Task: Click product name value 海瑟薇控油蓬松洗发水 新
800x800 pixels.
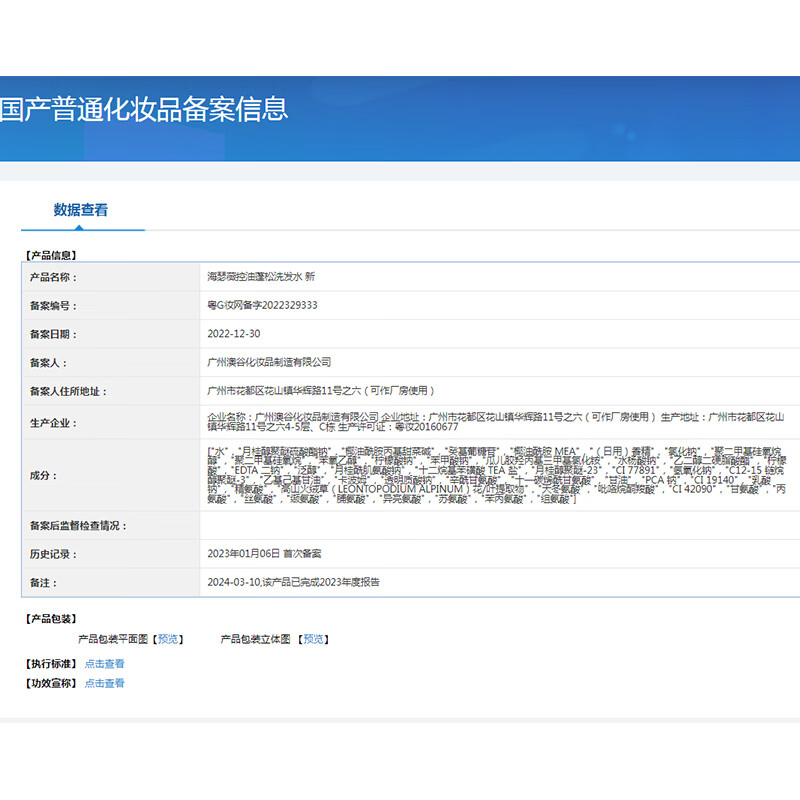Action: [261, 277]
